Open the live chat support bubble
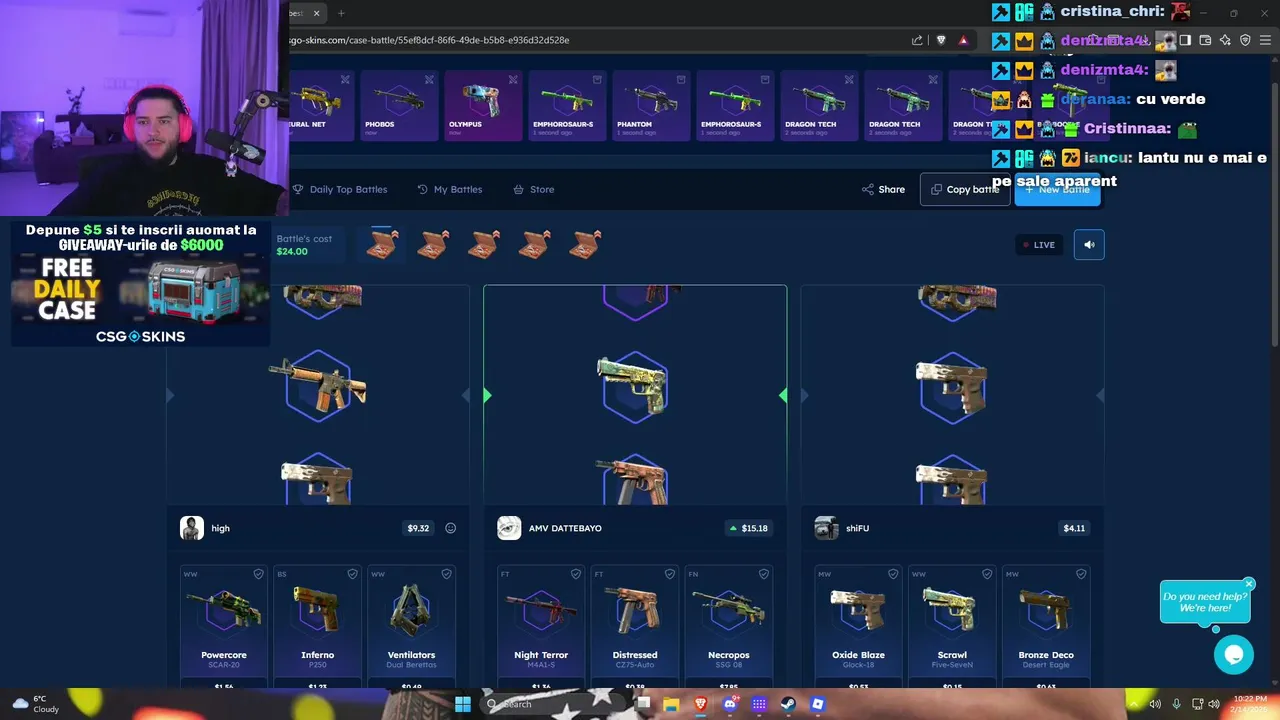This screenshot has width=1280, height=720. pyautogui.click(x=1234, y=655)
